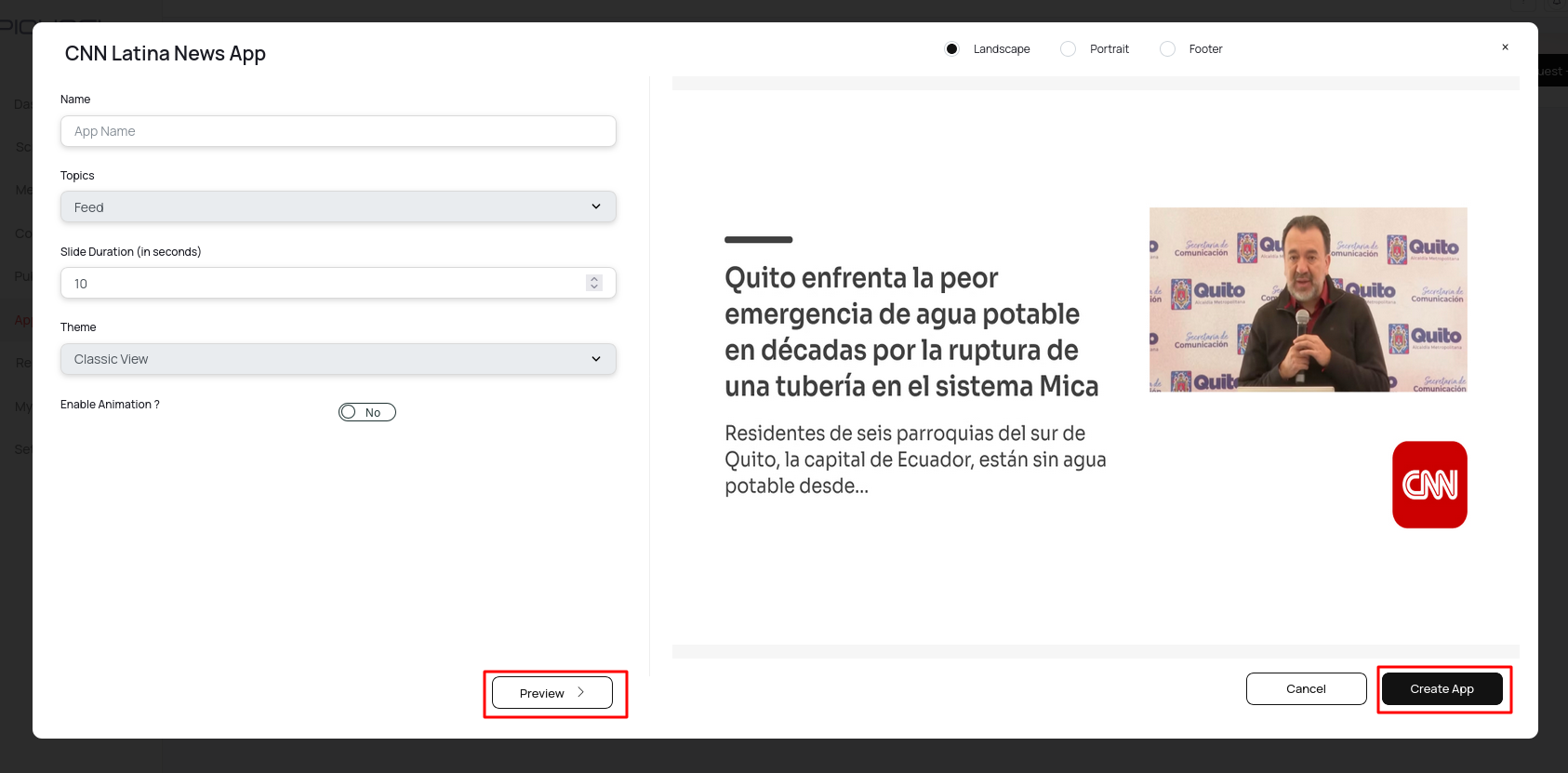Viewport: 1568px width, 773px height.
Task: Open the Topics dropdown showing Feed
Action: 338,207
